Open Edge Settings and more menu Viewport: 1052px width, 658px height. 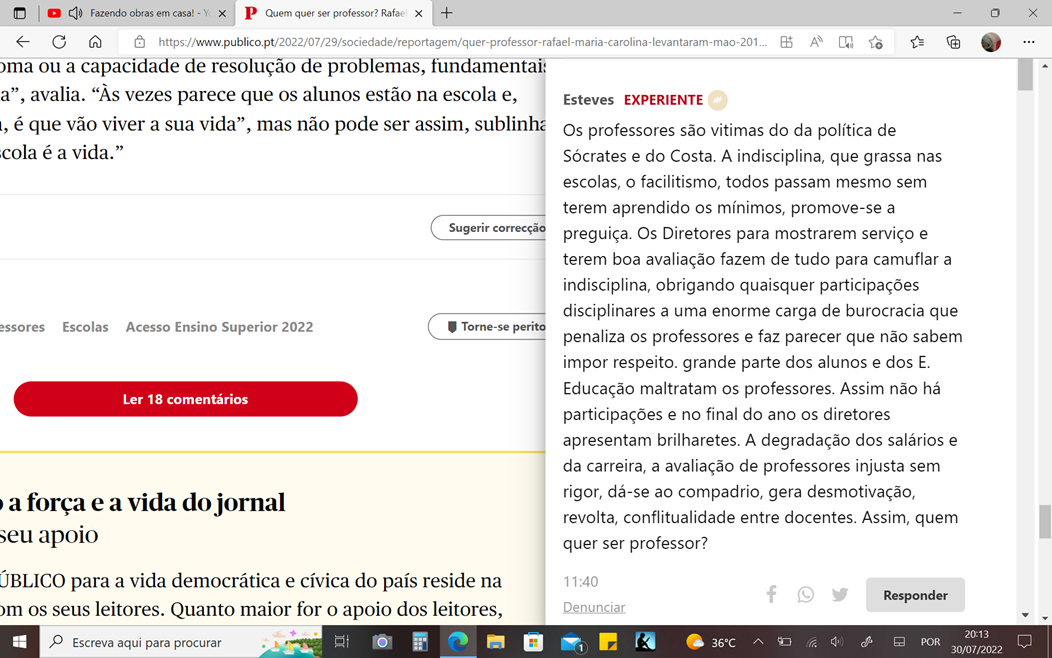(x=1029, y=42)
